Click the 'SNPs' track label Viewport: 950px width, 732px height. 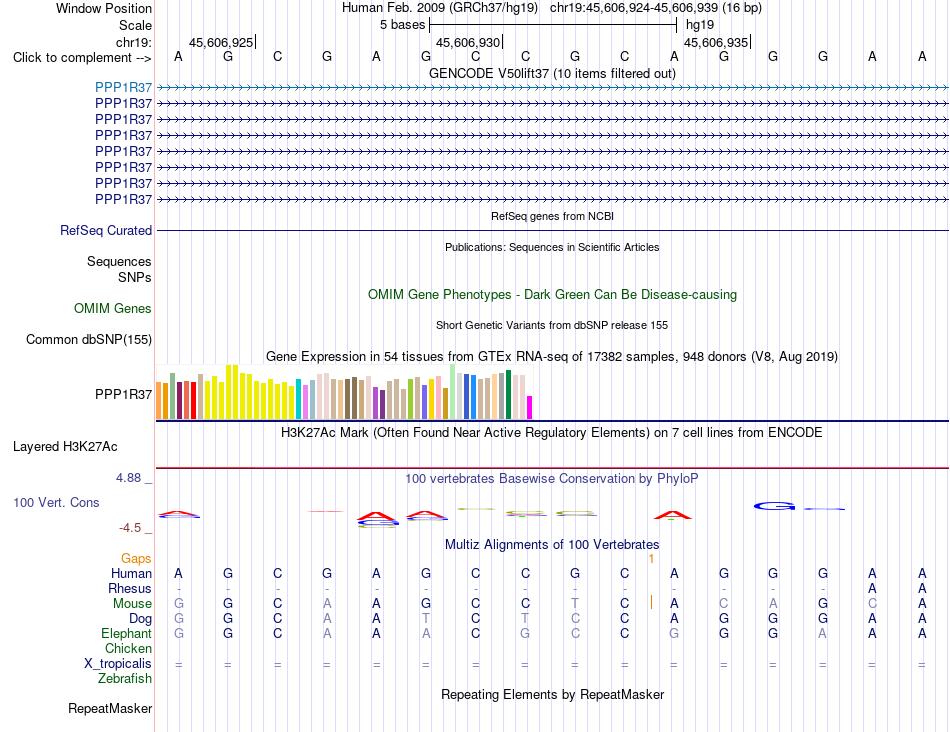click(x=135, y=277)
